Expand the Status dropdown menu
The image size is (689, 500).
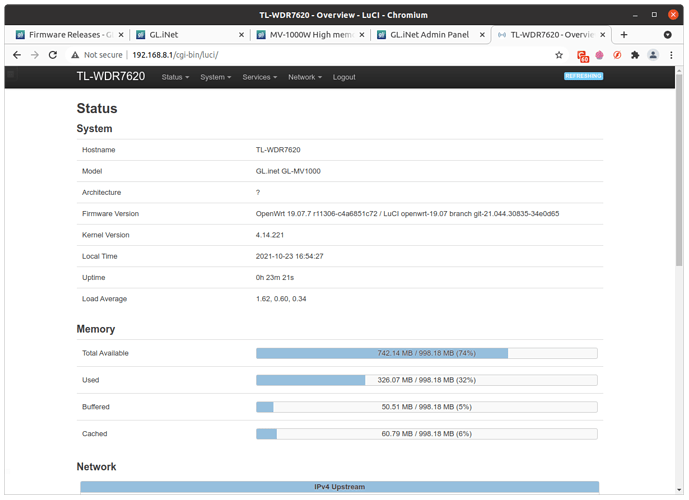(x=175, y=77)
